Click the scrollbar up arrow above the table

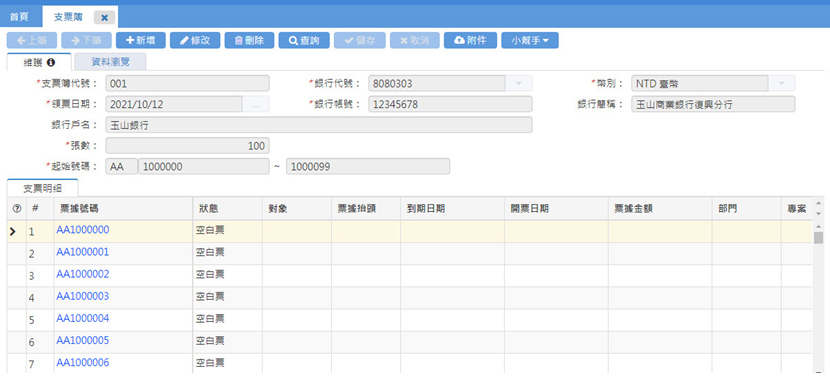tap(818, 203)
